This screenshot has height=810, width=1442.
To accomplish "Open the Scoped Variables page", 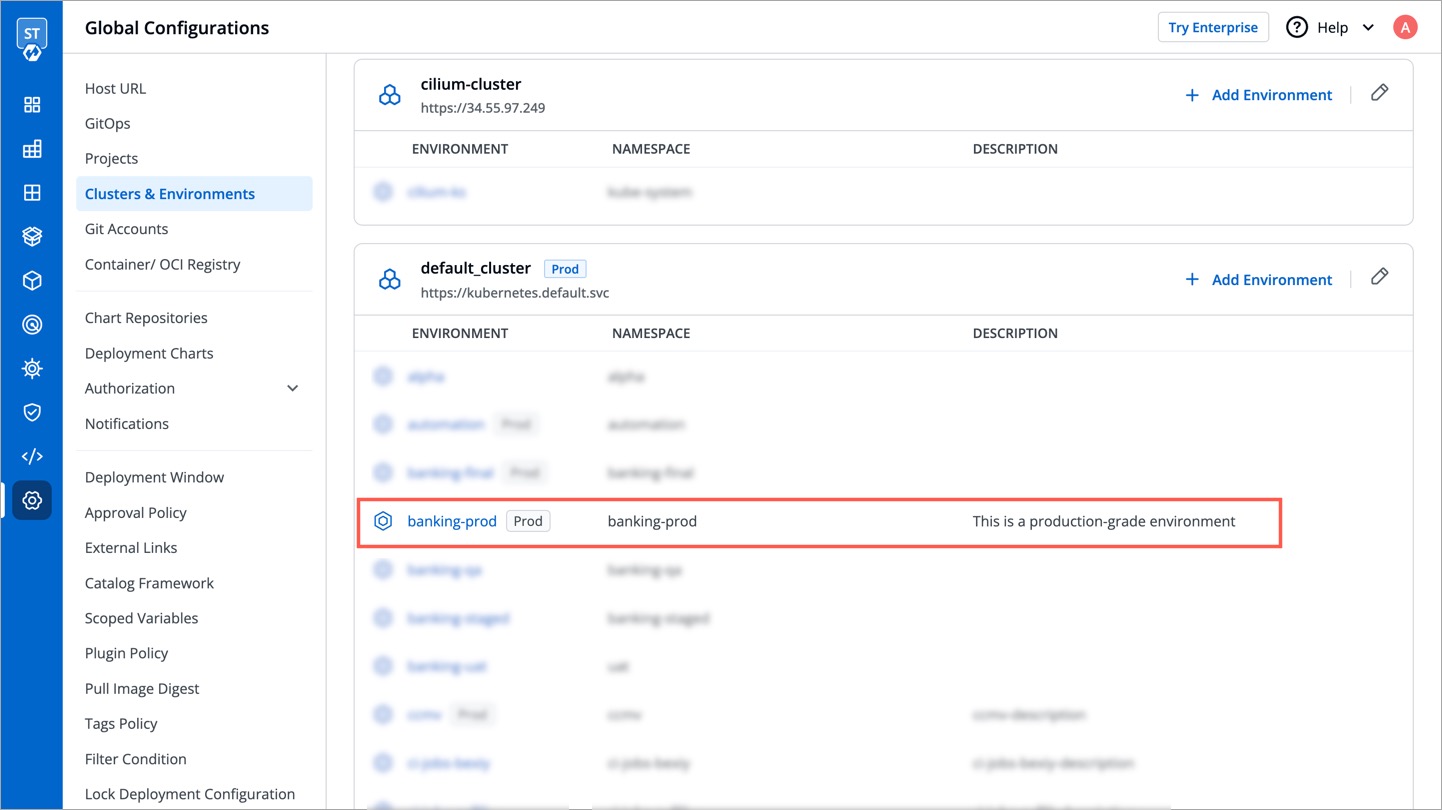I will pyautogui.click(x=142, y=618).
